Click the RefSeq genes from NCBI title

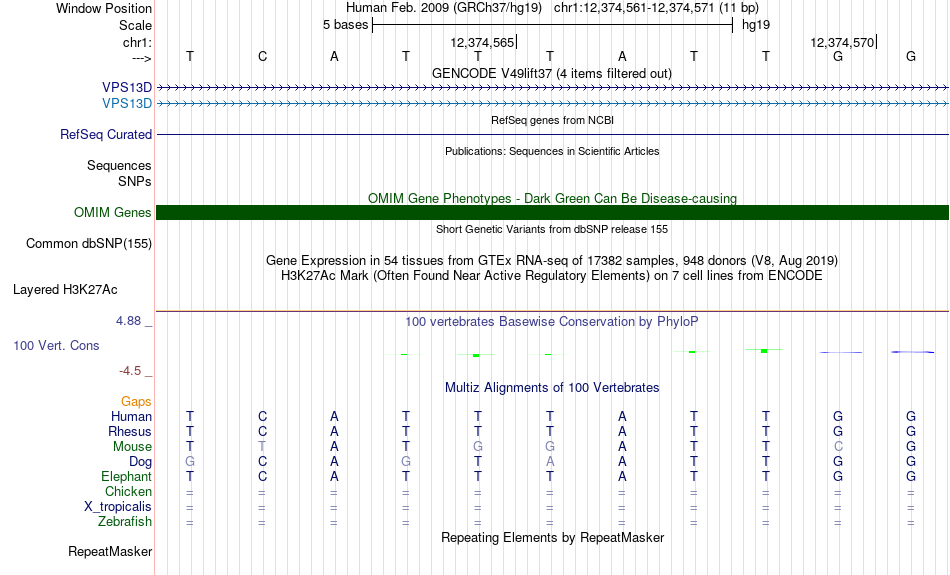coord(553,120)
